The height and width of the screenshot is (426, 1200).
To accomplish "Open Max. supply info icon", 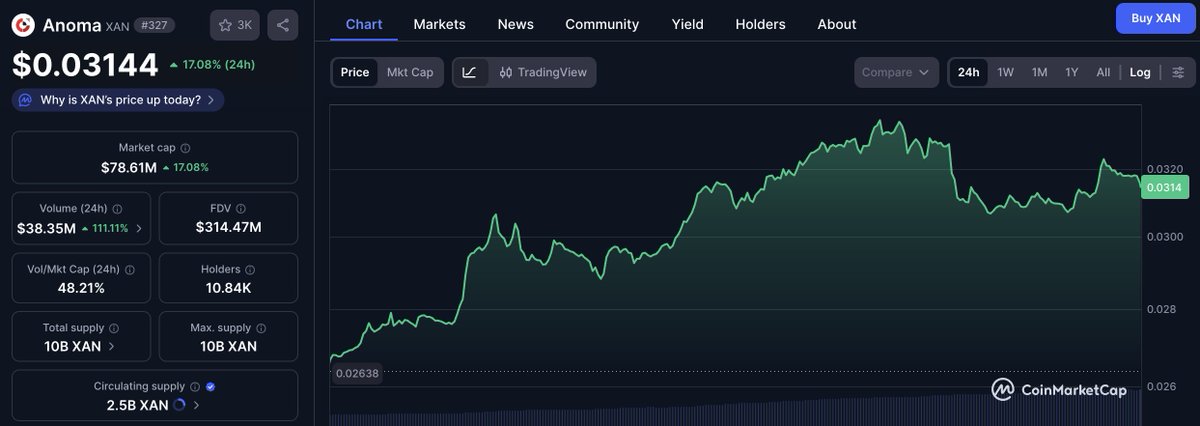I will (261, 328).
